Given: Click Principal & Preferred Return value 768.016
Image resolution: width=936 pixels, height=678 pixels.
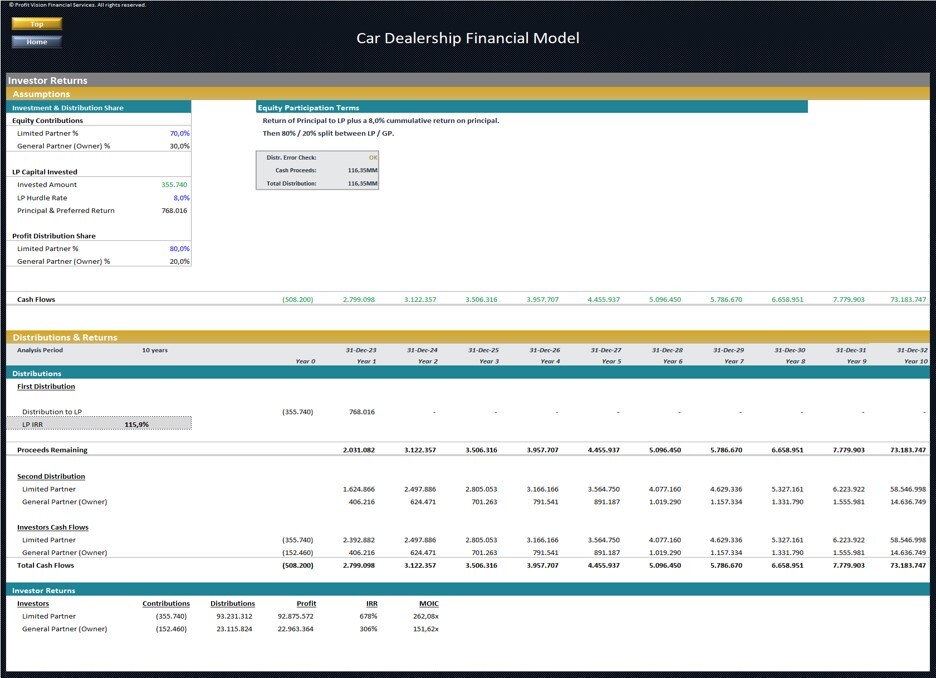Looking at the screenshot, I should pos(174,211).
